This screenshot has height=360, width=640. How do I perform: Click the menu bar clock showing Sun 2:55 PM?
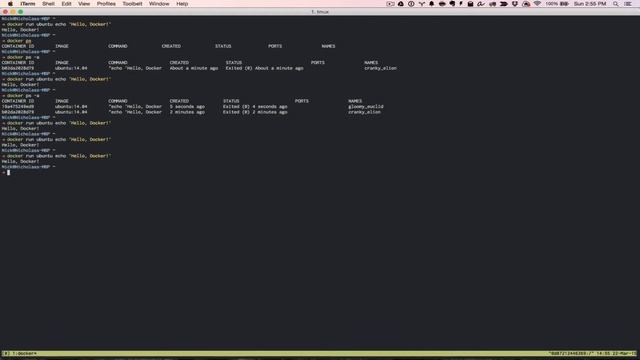(590, 4)
